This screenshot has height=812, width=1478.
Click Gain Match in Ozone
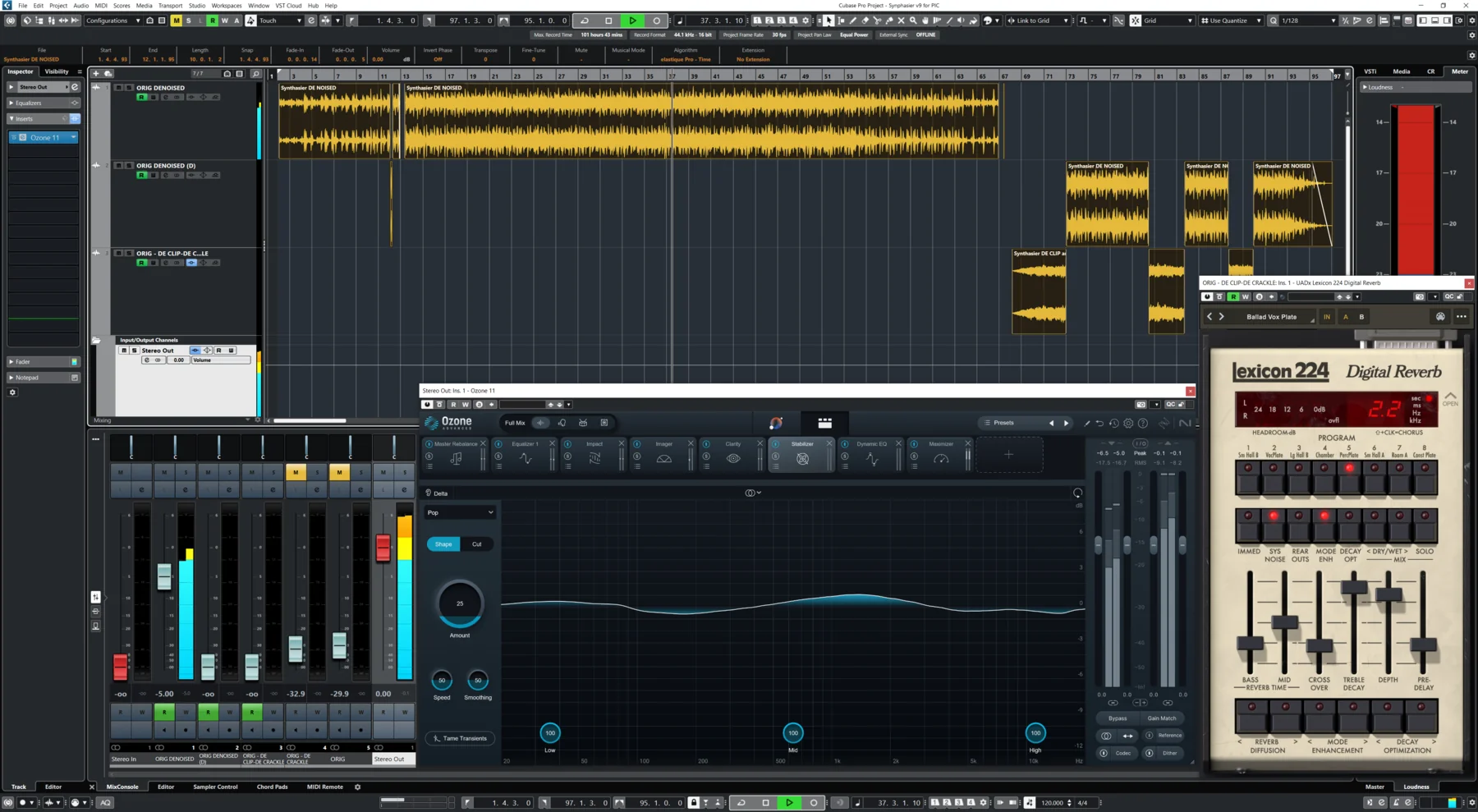[1162, 718]
